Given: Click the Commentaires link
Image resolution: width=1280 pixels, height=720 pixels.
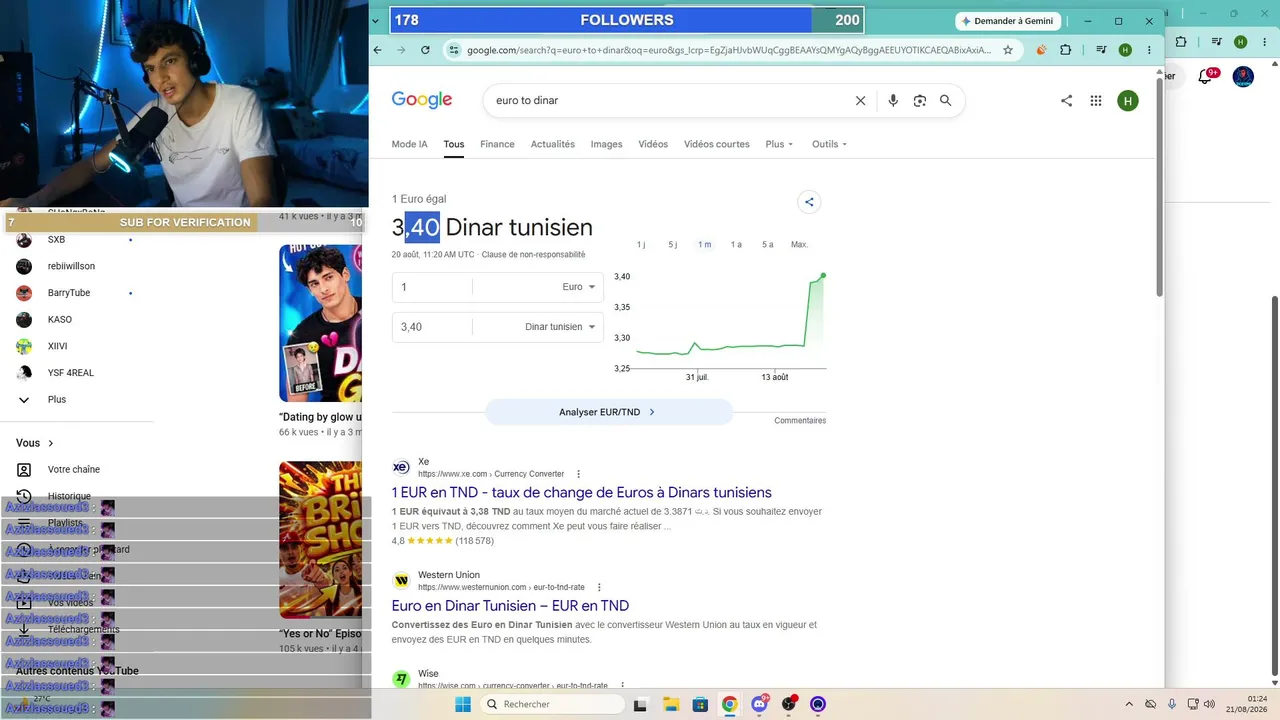Looking at the screenshot, I should (800, 420).
